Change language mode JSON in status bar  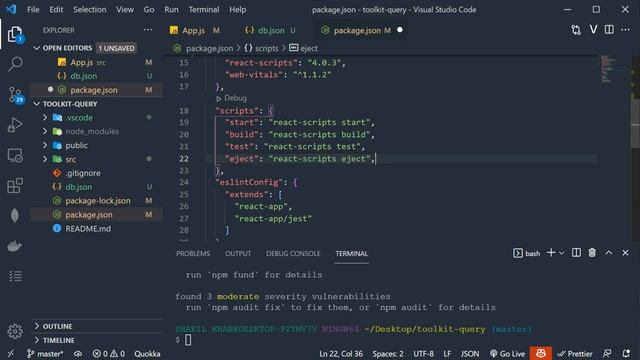pos(470,354)
